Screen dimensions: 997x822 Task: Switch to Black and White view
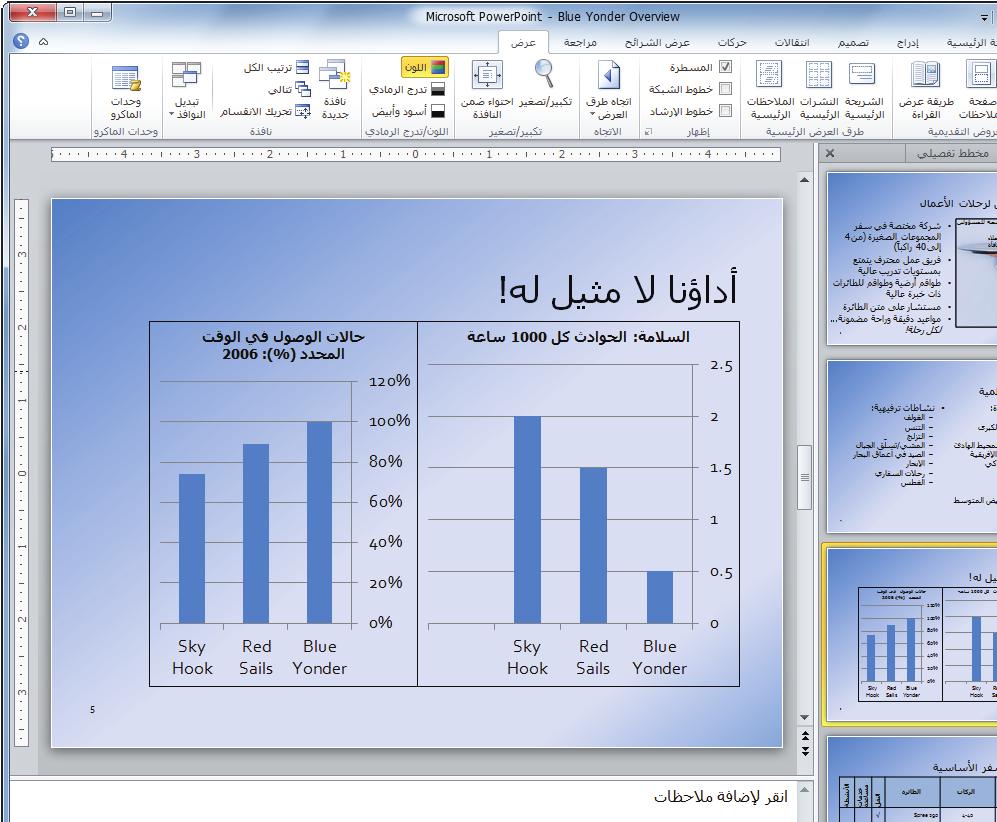click(x=408, y=112)
